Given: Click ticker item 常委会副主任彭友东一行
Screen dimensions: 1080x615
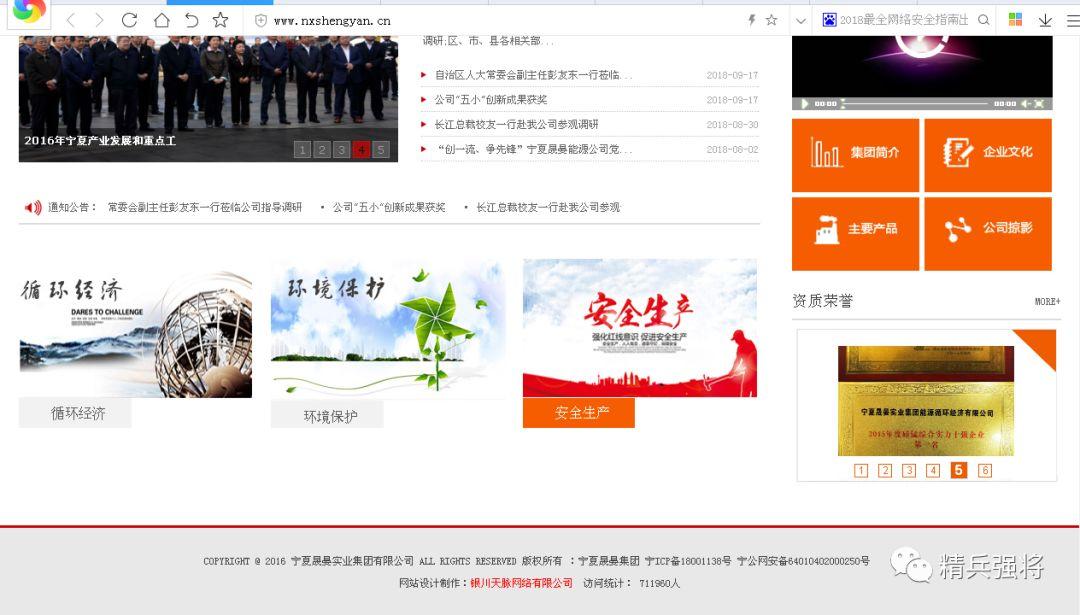Looking at the screenshot, I should tap(205, 207).
